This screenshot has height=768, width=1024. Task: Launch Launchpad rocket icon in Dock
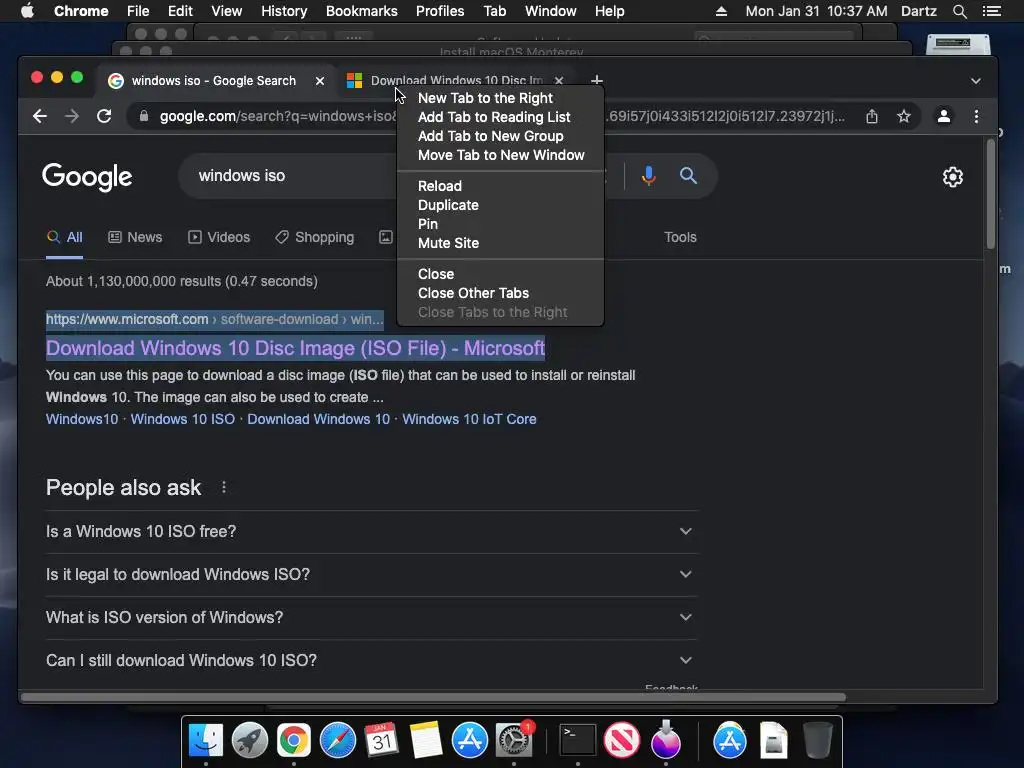249,741
